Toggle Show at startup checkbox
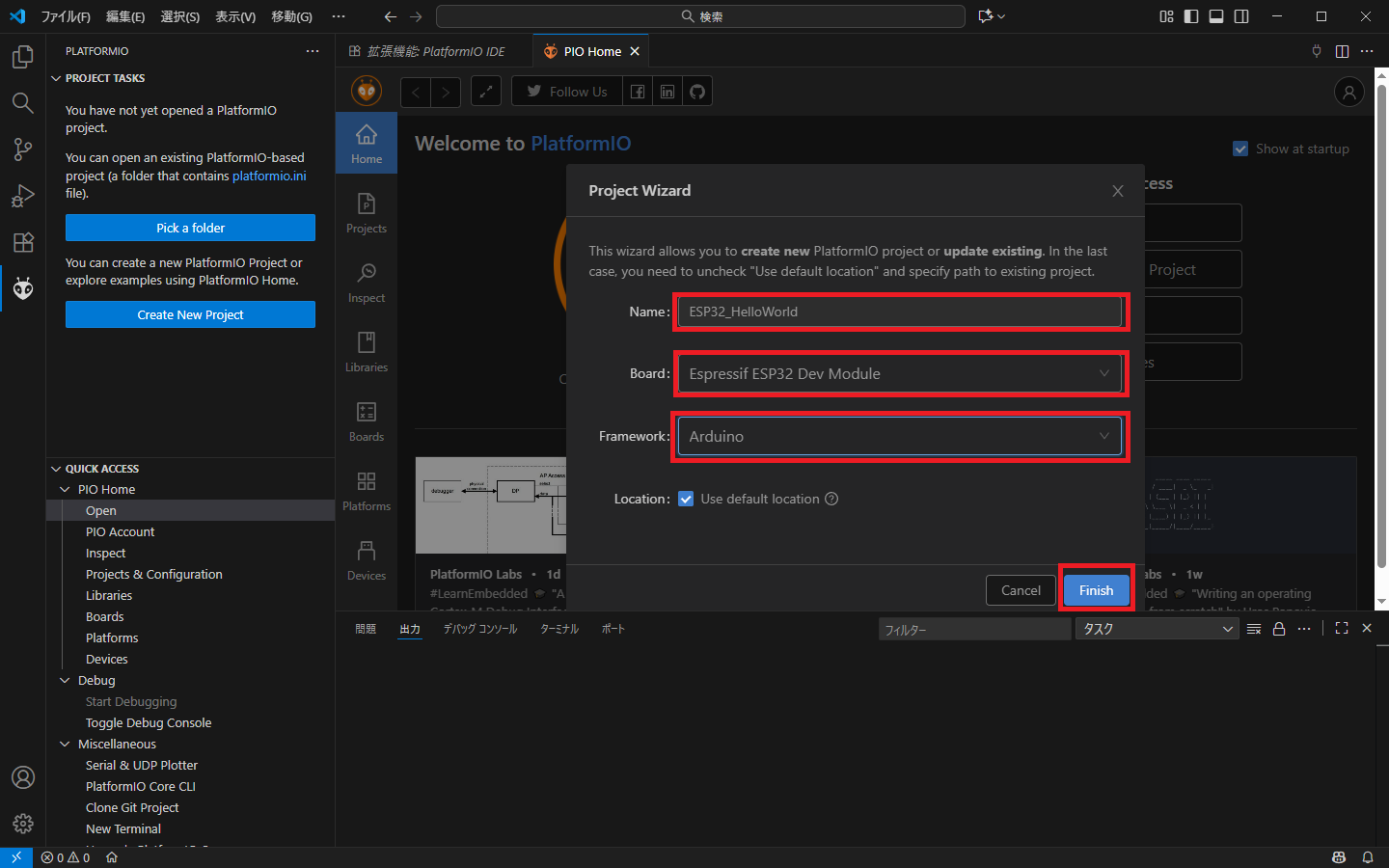This screenshot has height=868, width=1389. [1240, 149]
